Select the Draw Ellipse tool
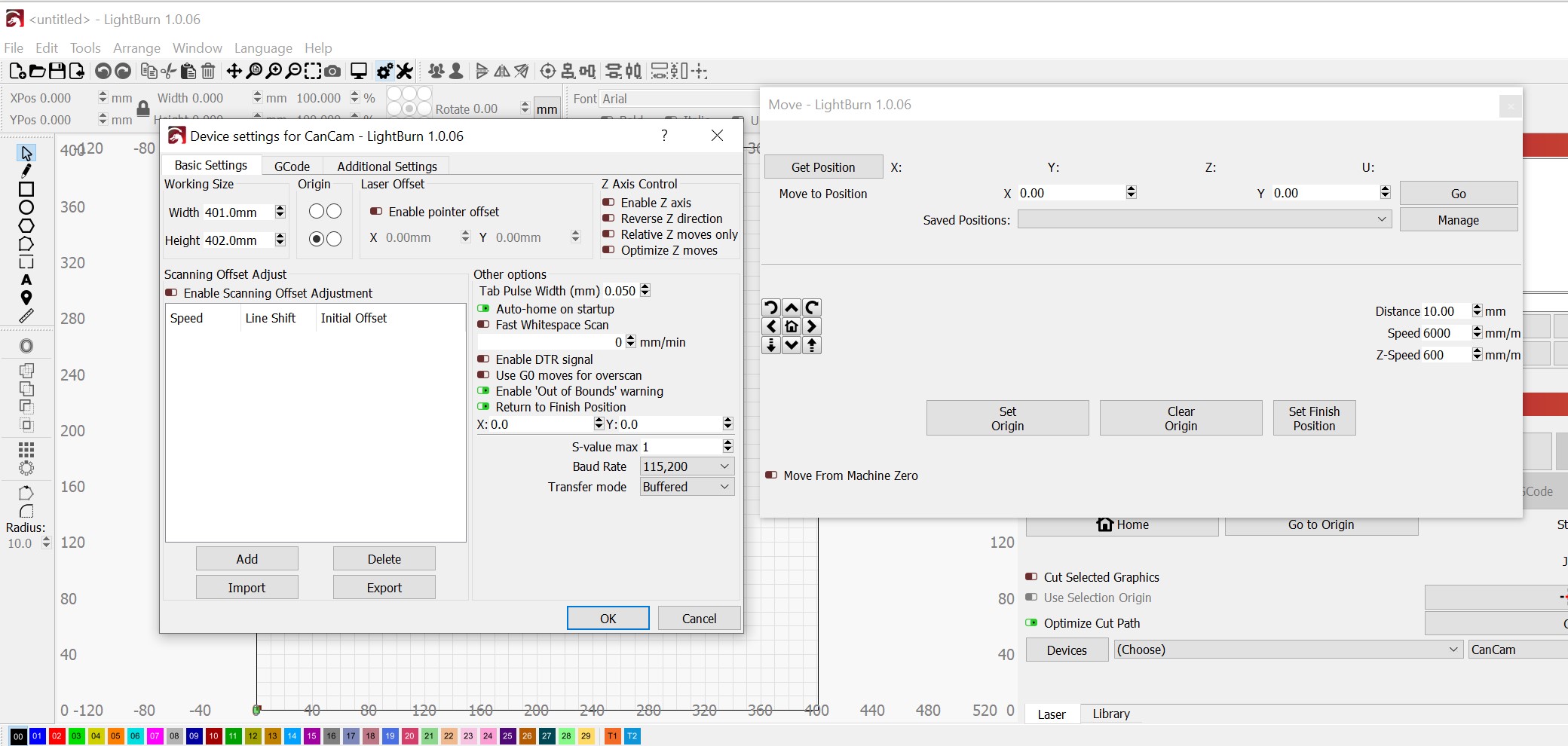This screenshot has height=746, width=1568. [x=26, y=208]
